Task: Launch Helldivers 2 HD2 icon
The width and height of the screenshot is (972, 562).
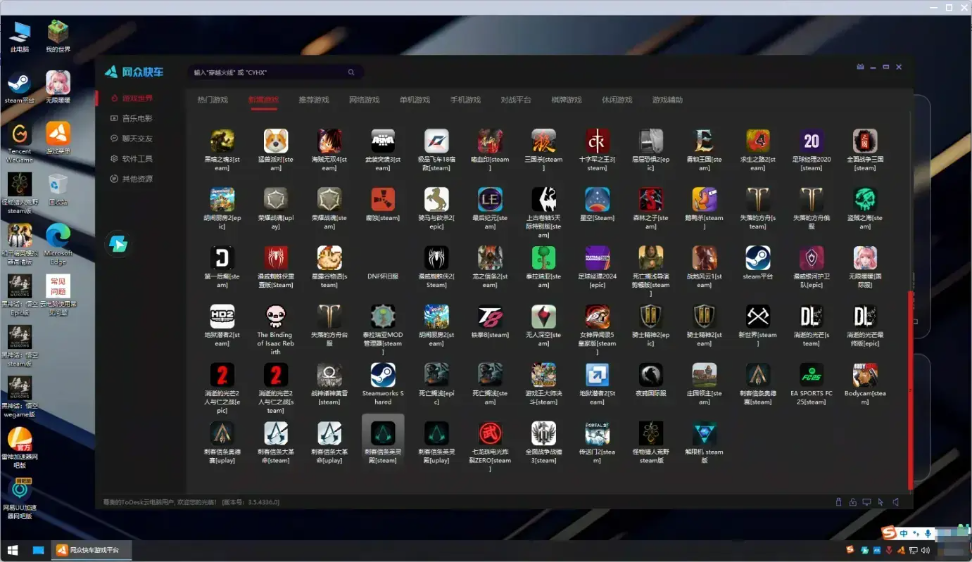Action: pyautogui.click(x=222, y=317)
